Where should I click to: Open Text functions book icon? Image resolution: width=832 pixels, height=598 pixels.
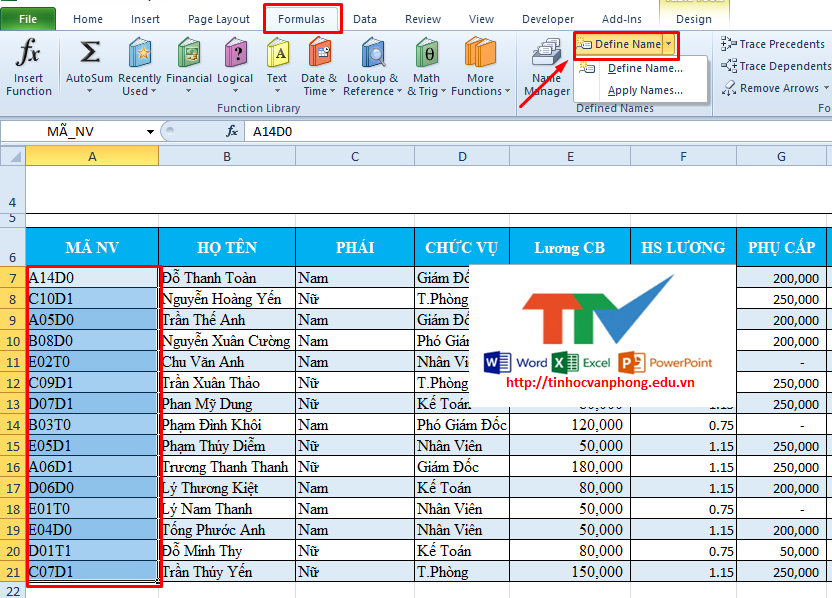coord(278,52)
